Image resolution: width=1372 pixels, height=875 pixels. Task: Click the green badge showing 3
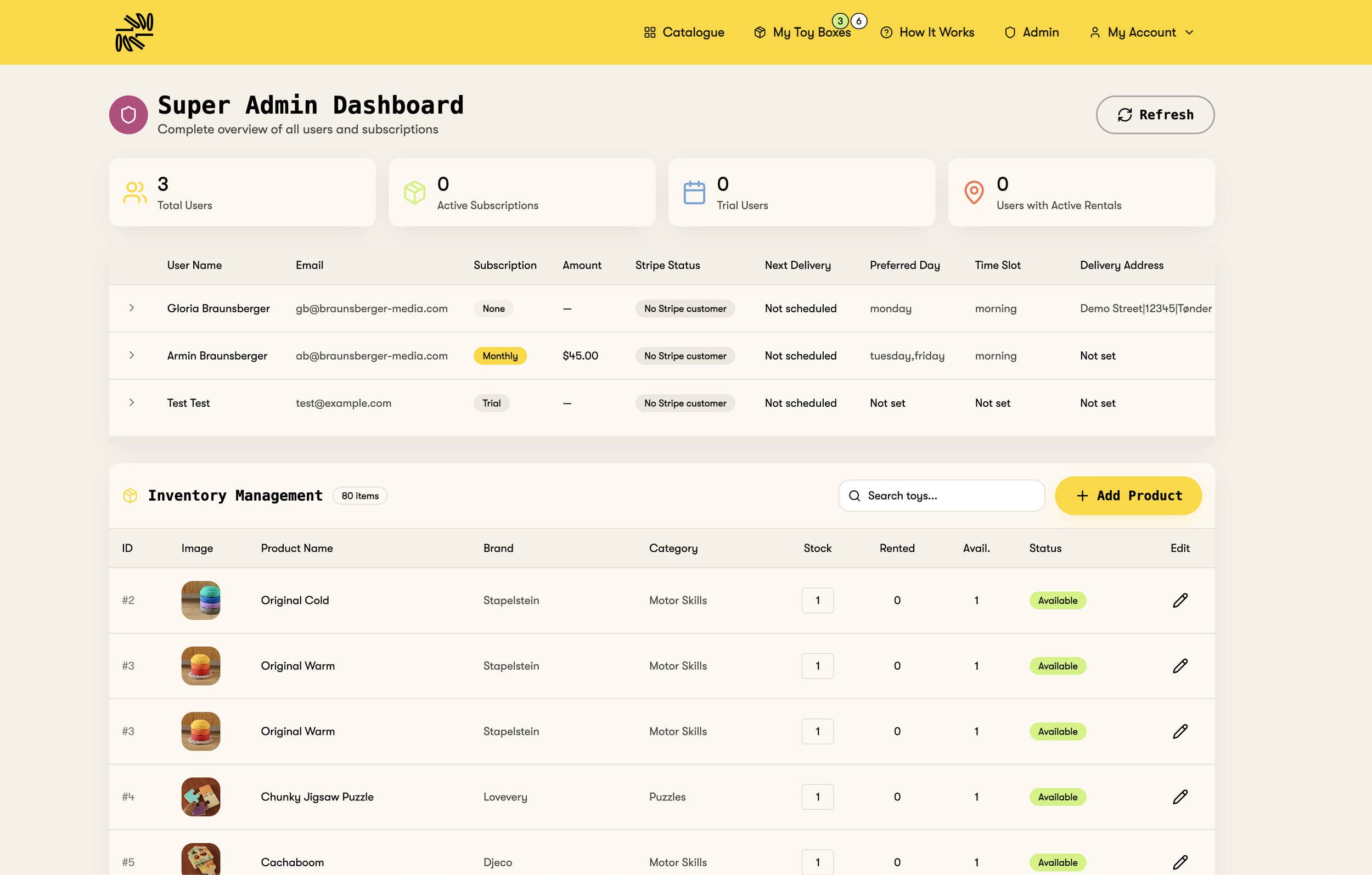click(x=840, y=21)
